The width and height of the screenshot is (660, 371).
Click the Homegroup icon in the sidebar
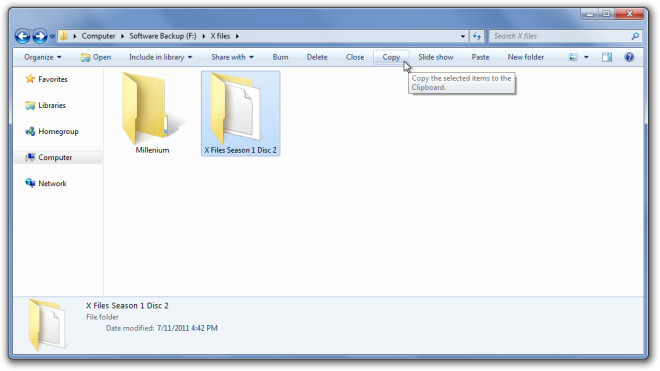coord(30,131)
